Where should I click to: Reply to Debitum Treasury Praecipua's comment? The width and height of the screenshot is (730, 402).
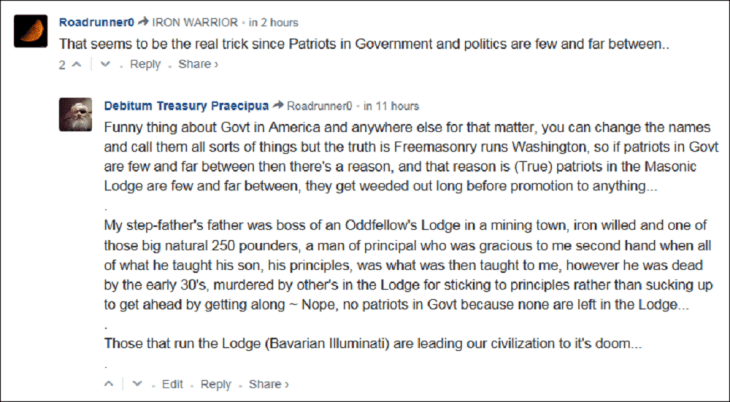[x=216, y=384]
